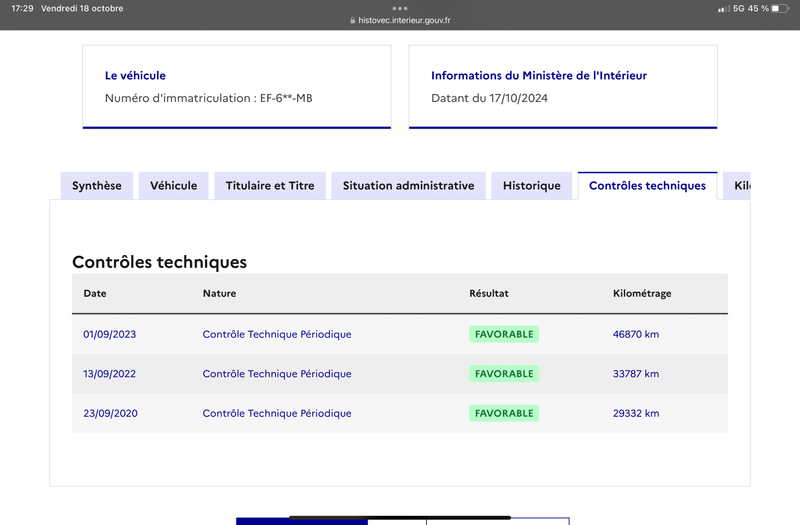Image resolution: width=800 pixels, height=525 pixels.
Task: Click the Le véhicule card title
Action: (135, 76)
